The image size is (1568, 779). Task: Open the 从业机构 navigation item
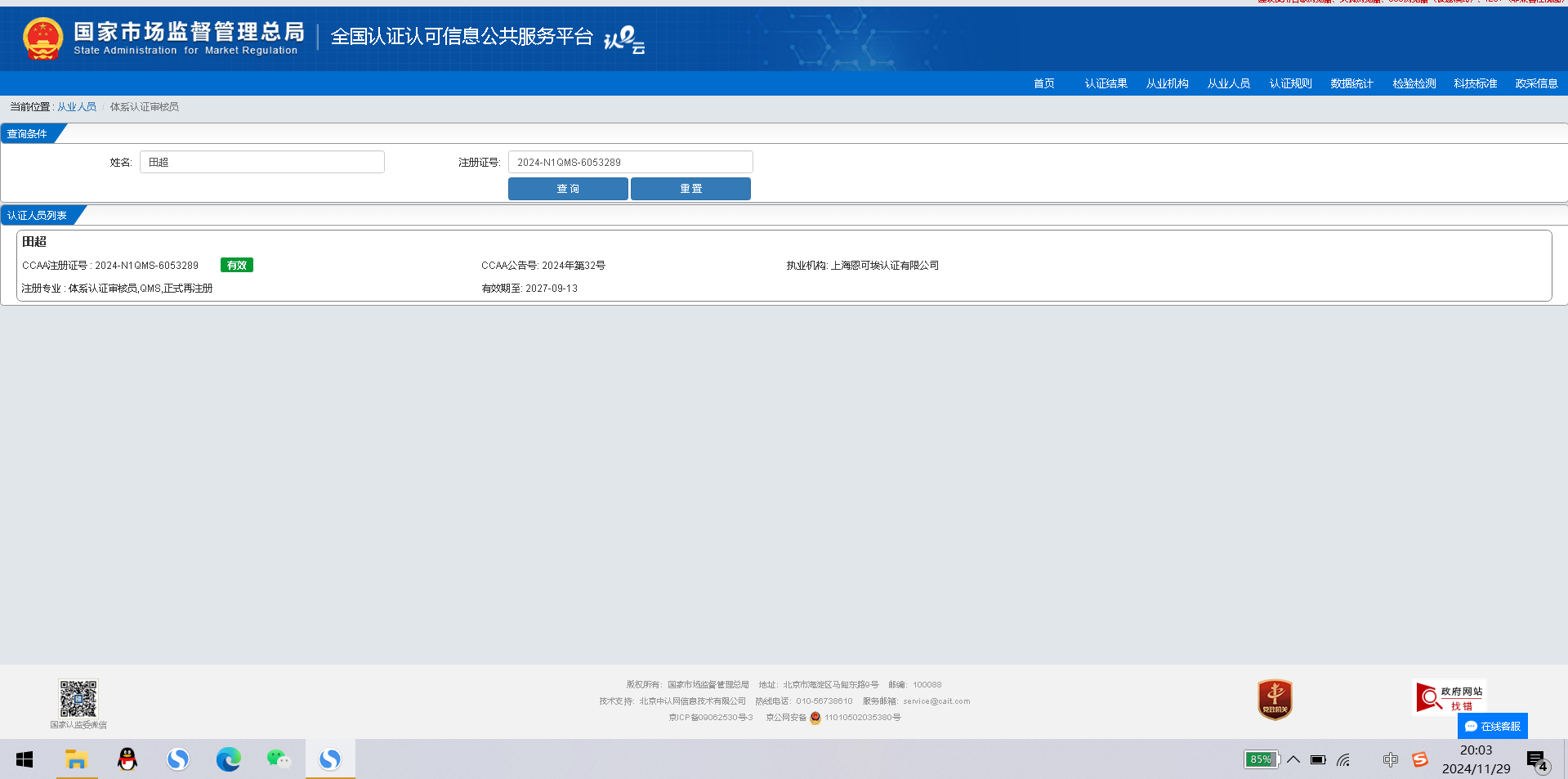[x=1167, y=83]
